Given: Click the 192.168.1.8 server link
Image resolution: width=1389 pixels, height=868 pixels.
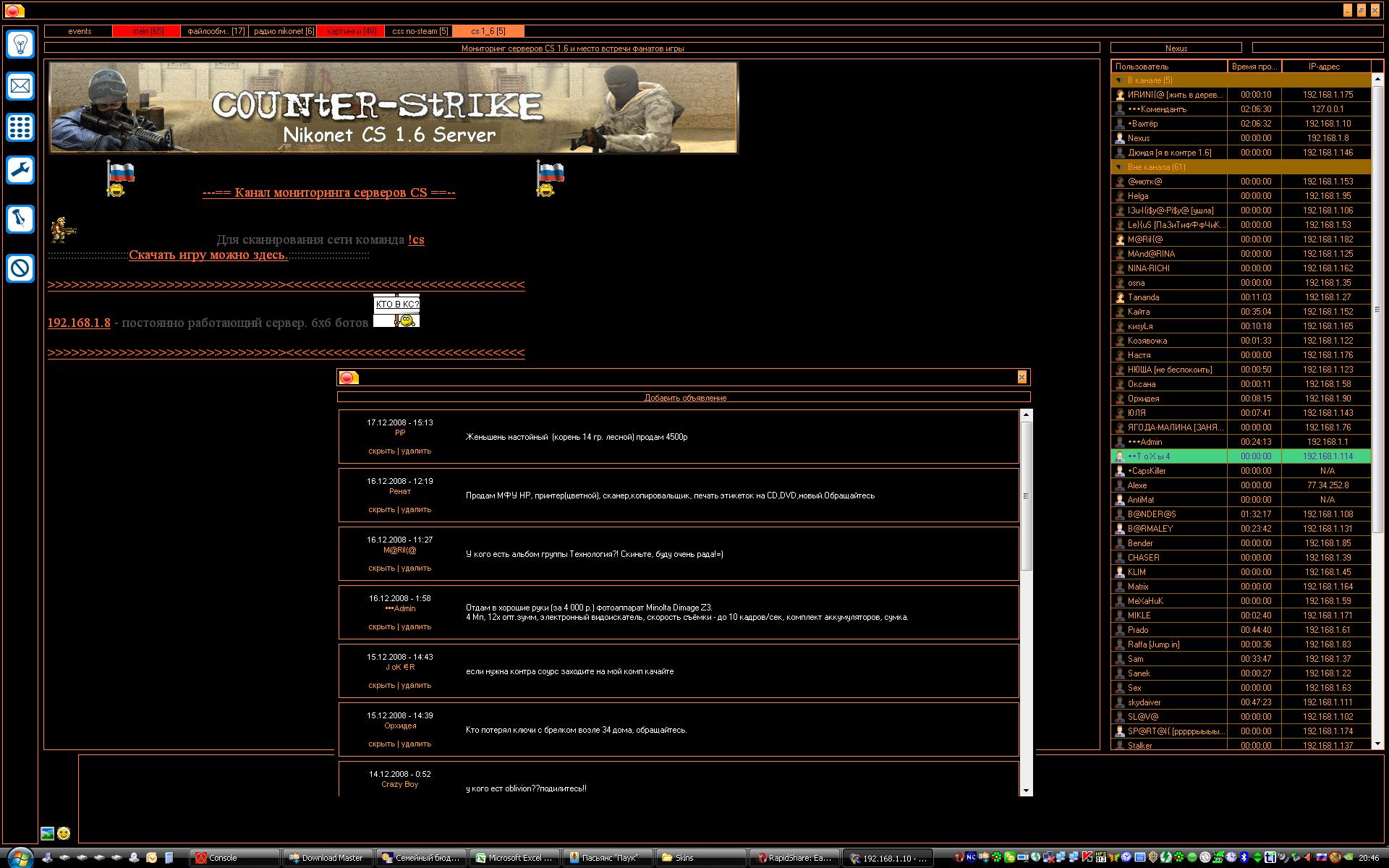Looking at the screenshot, I should [x=79, y=323].
